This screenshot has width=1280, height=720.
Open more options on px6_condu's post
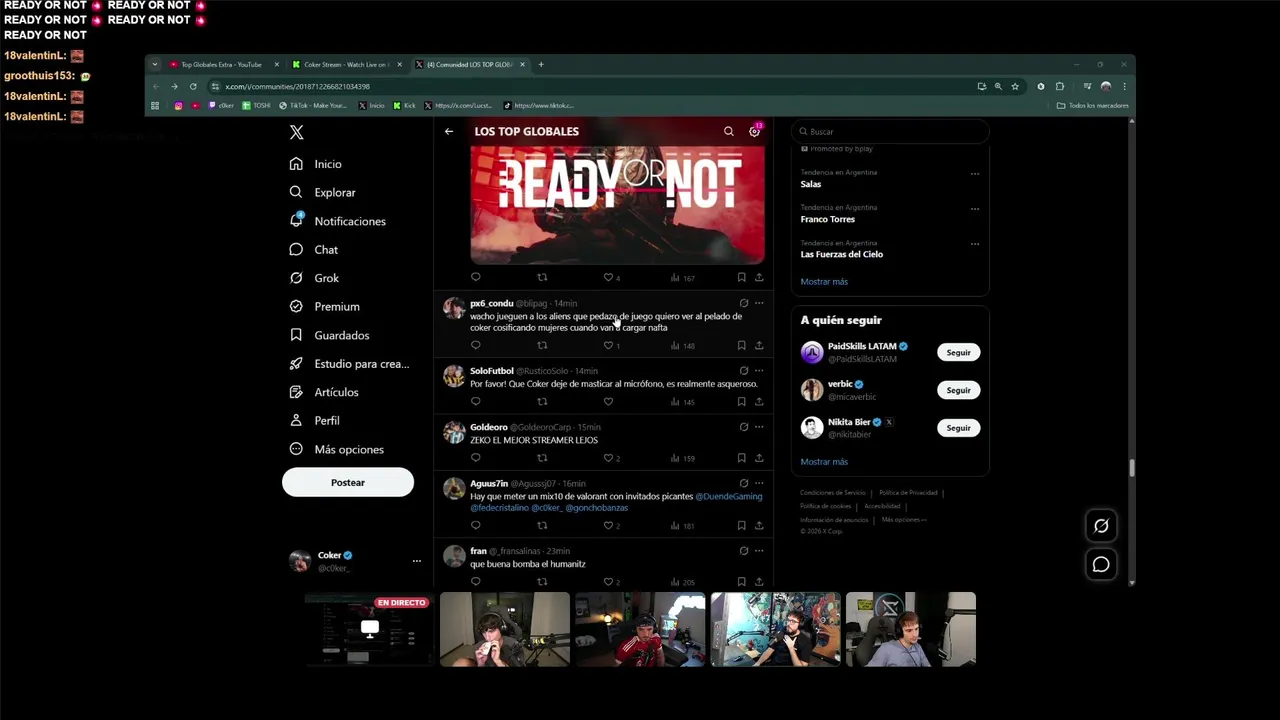pyautogui.click(x=759, y=303)
